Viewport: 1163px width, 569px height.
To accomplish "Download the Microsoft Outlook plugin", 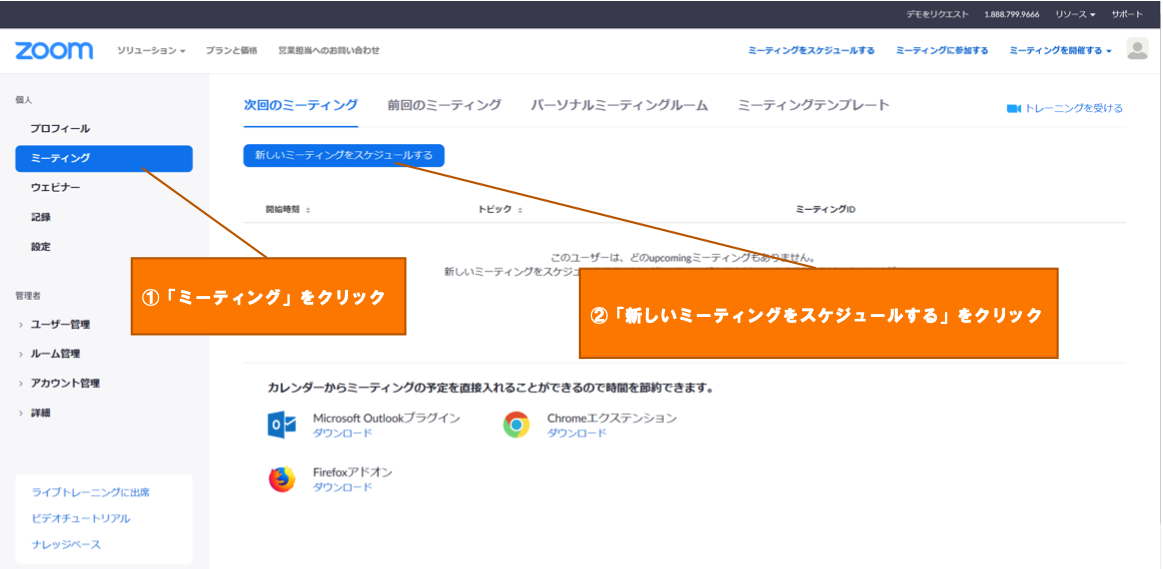I will (x=342, y=433).
